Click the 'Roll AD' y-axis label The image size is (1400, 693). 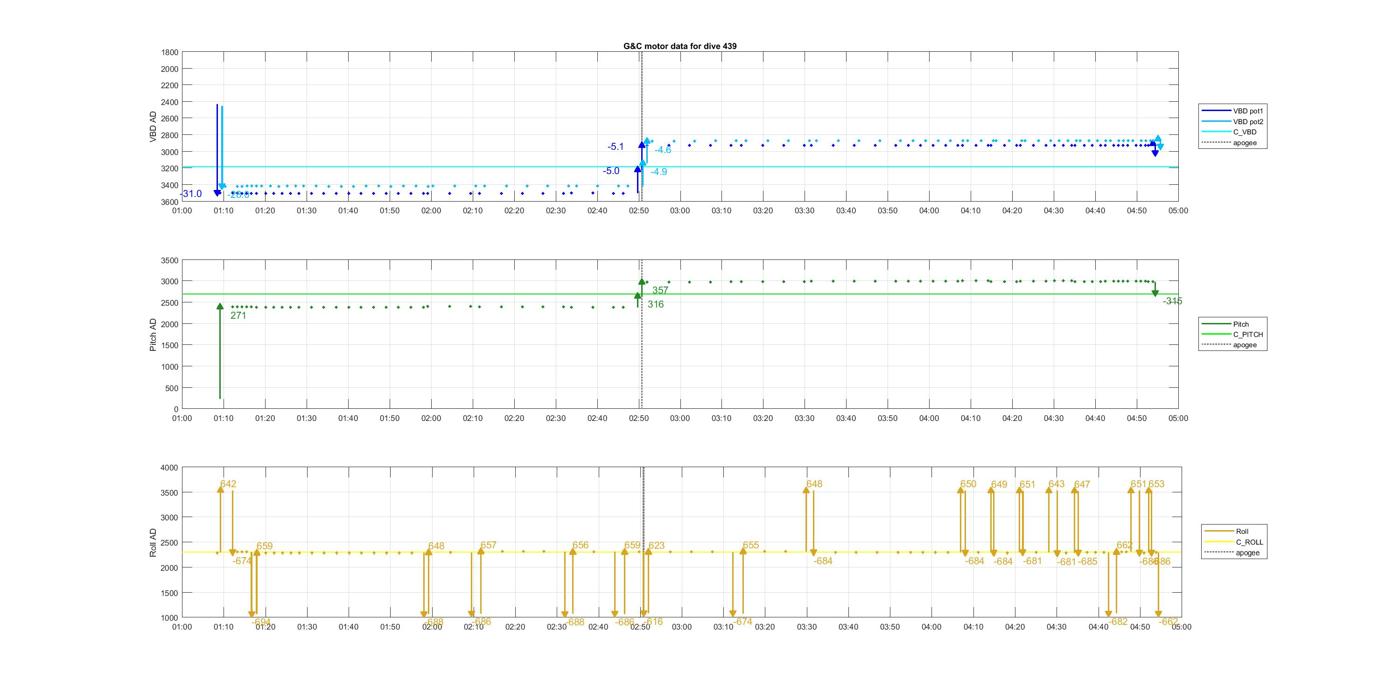(x=153, y=542)
